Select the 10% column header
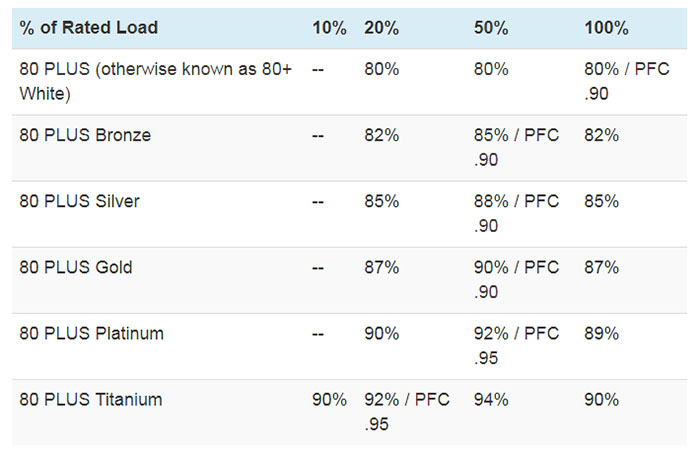The image size is (699, 450). 329,28
